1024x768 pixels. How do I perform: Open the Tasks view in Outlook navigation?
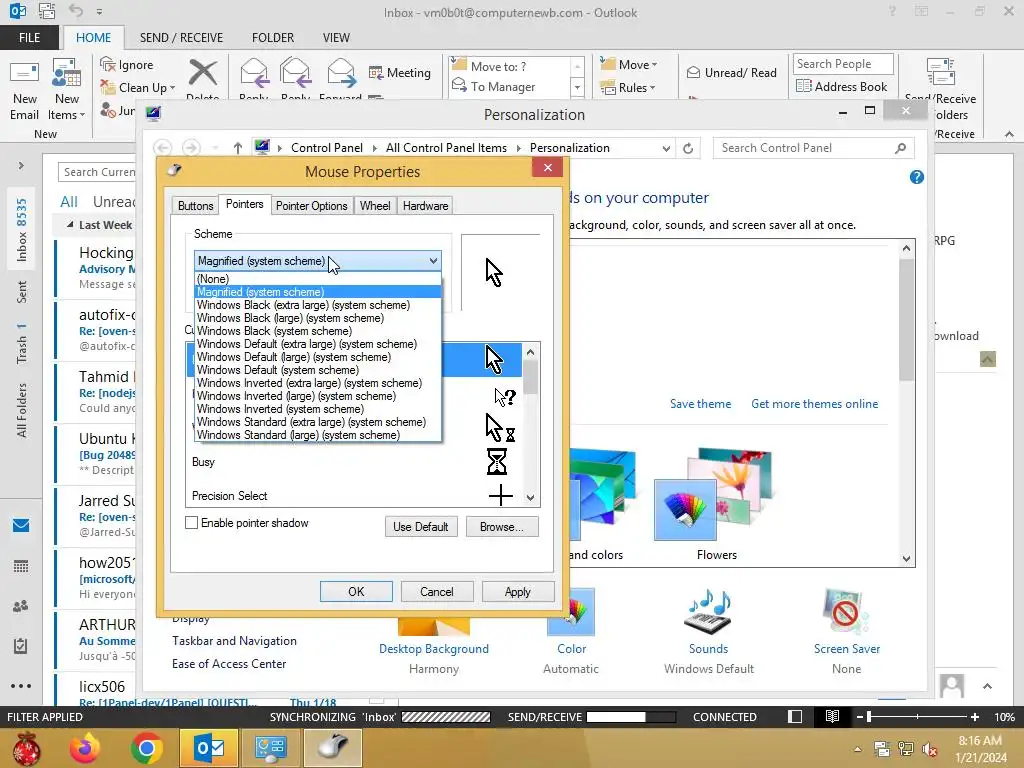(x=21, y=646)
